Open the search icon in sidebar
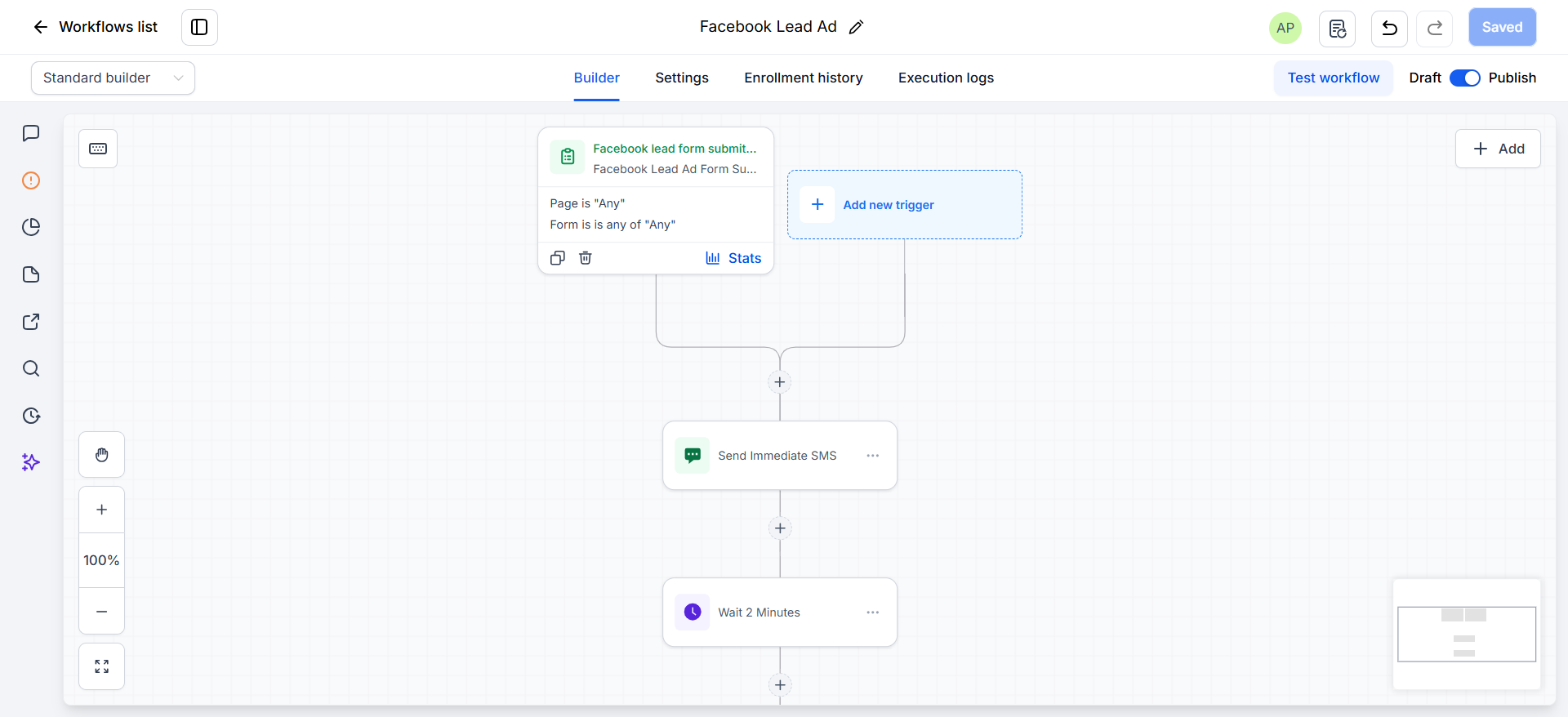 [31, 368]
